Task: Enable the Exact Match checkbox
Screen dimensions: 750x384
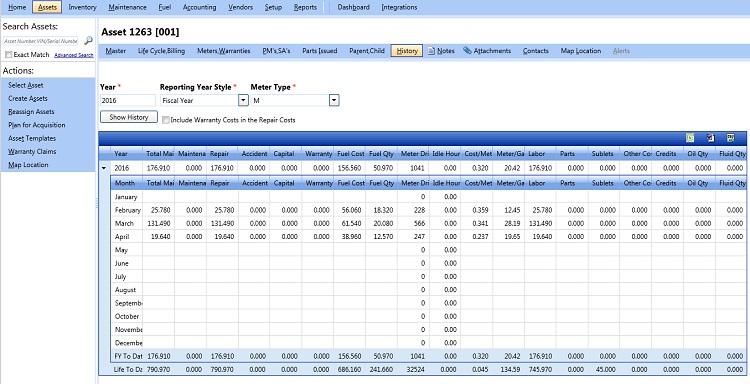Action: pyautogui.click(x=8, y=55)
